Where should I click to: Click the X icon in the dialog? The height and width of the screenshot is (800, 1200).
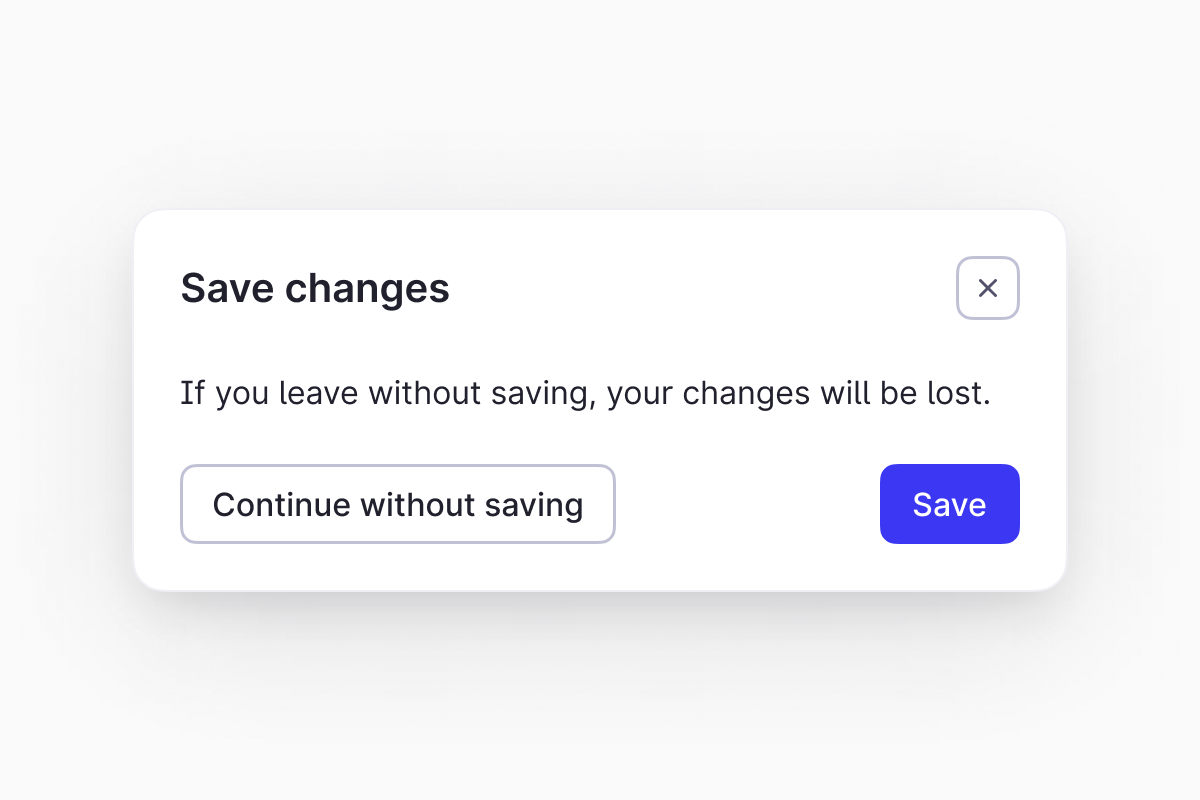pyautogui.click(x=988, y=289)
